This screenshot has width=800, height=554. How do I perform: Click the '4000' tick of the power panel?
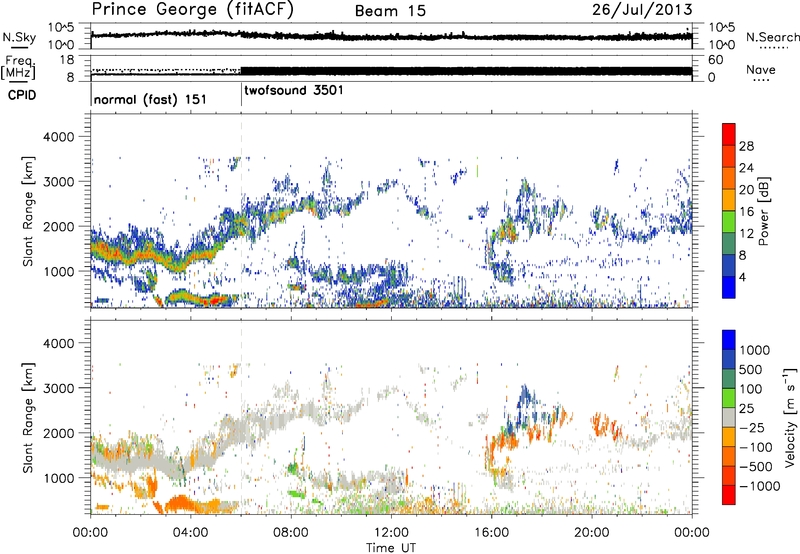pos(59,137)
